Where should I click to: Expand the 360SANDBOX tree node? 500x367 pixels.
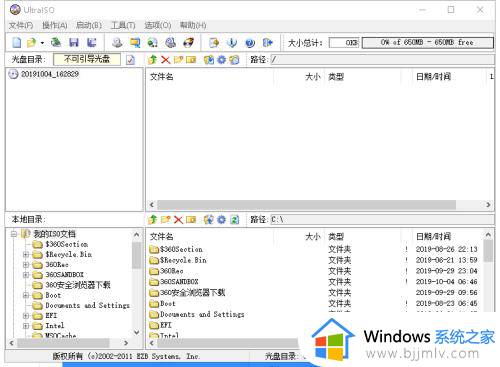26,275
